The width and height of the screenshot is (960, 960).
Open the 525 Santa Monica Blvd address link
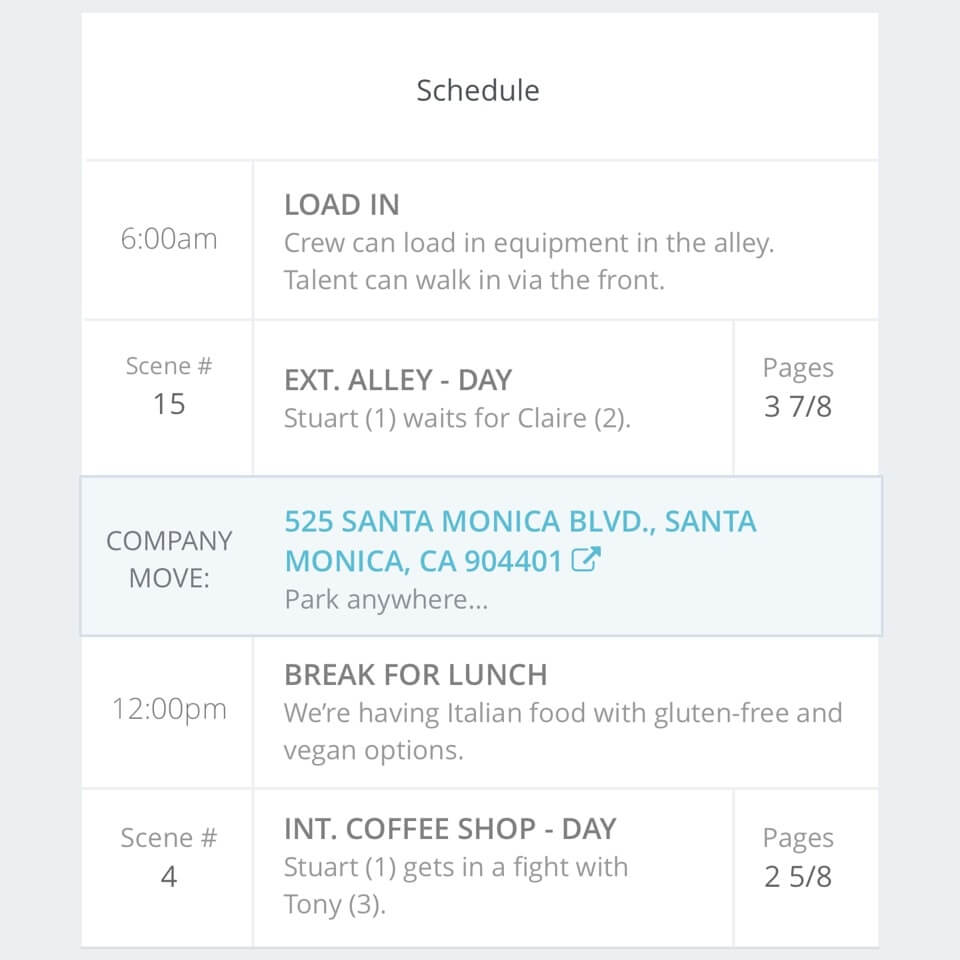point(520,541)
